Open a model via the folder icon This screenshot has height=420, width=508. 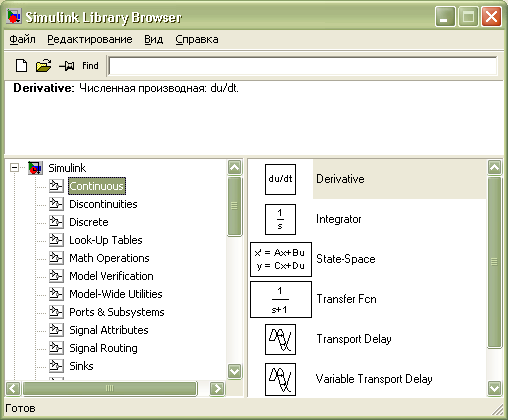click(44, 65)
